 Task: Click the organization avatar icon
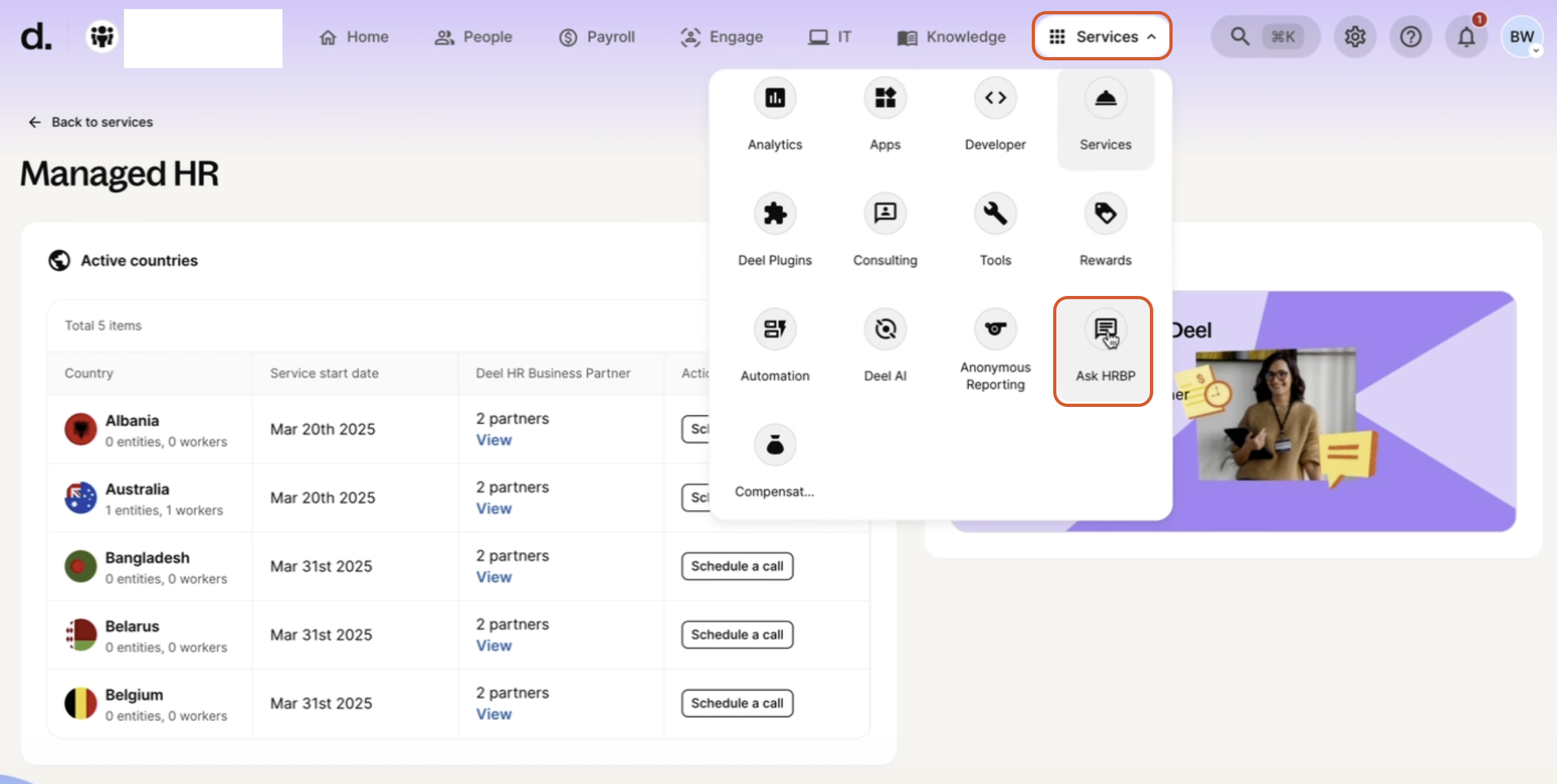click(102, 36)
